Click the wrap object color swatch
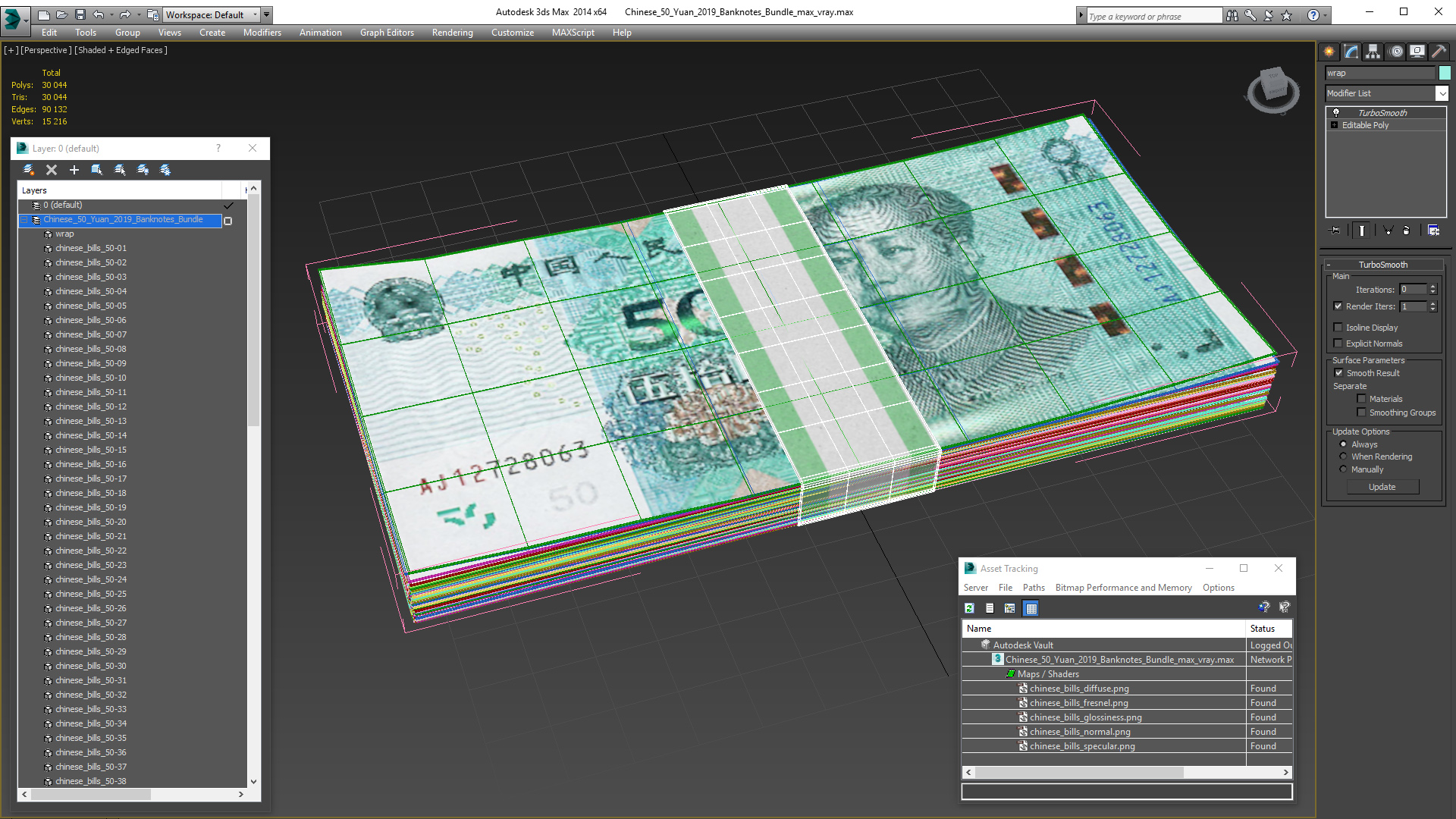Viewport: 1456px width, 819px height. pyautogui.click(x=1445, y=73)
